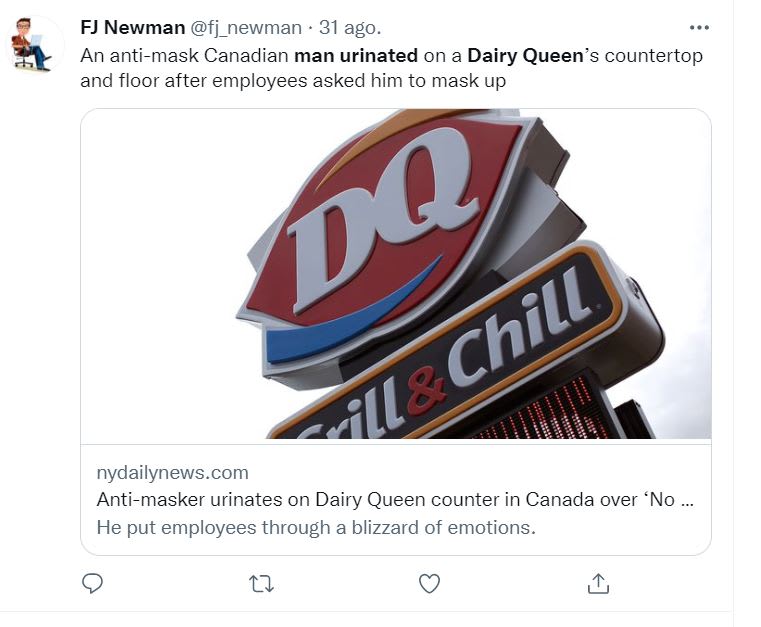Share the tweet via share icon
Screen dimensions: 761x627
[598, 583]
